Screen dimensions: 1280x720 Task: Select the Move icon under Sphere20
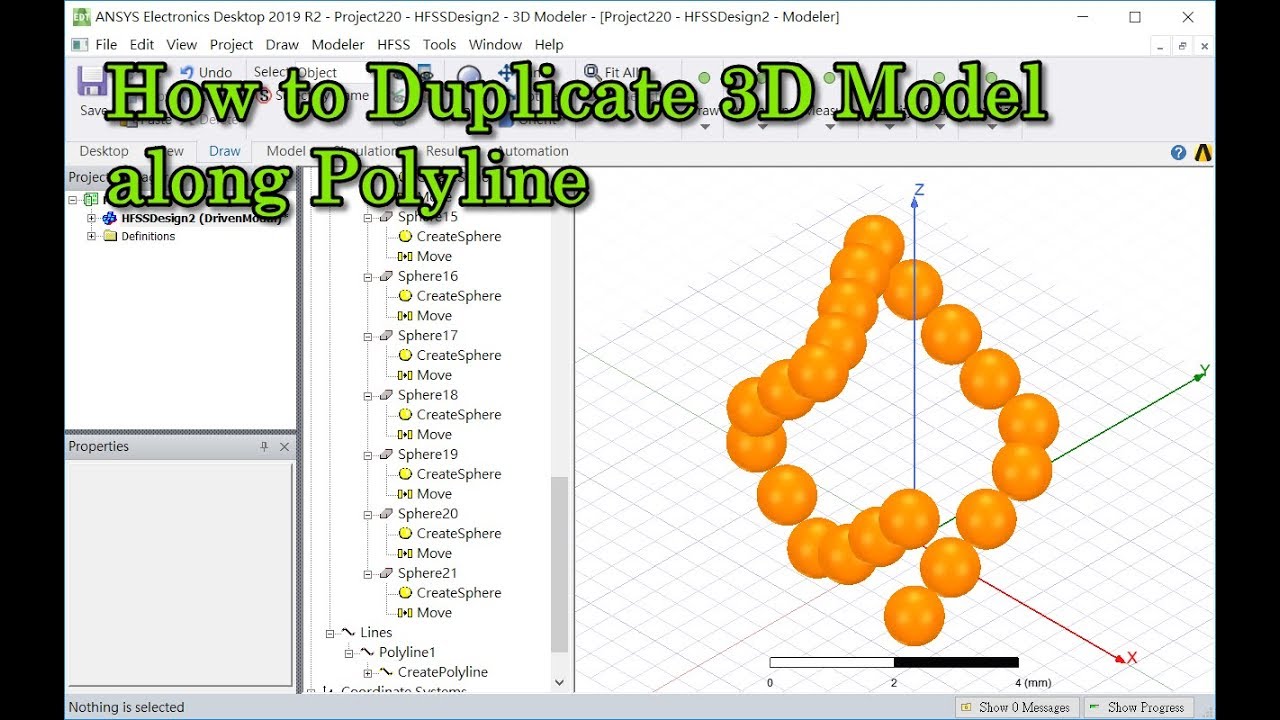coord(405,554)
